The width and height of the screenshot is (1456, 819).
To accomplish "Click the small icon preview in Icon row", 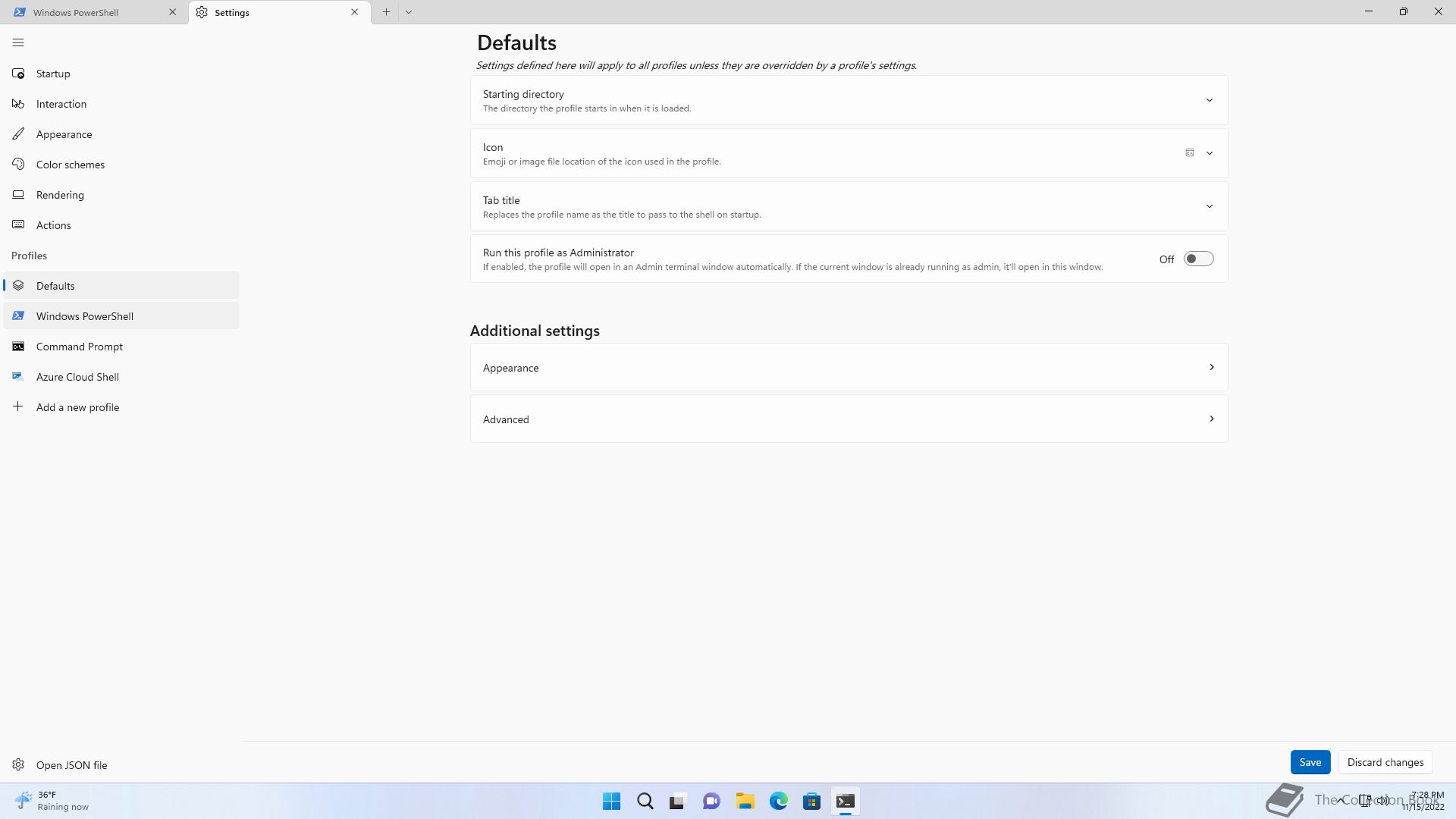I will [x=1190, y=152].
